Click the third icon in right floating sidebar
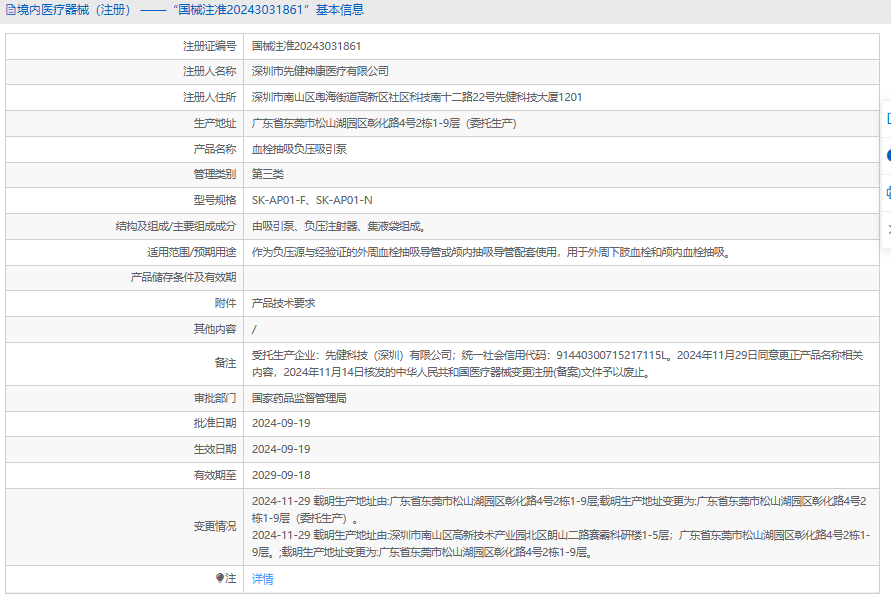 887,192
